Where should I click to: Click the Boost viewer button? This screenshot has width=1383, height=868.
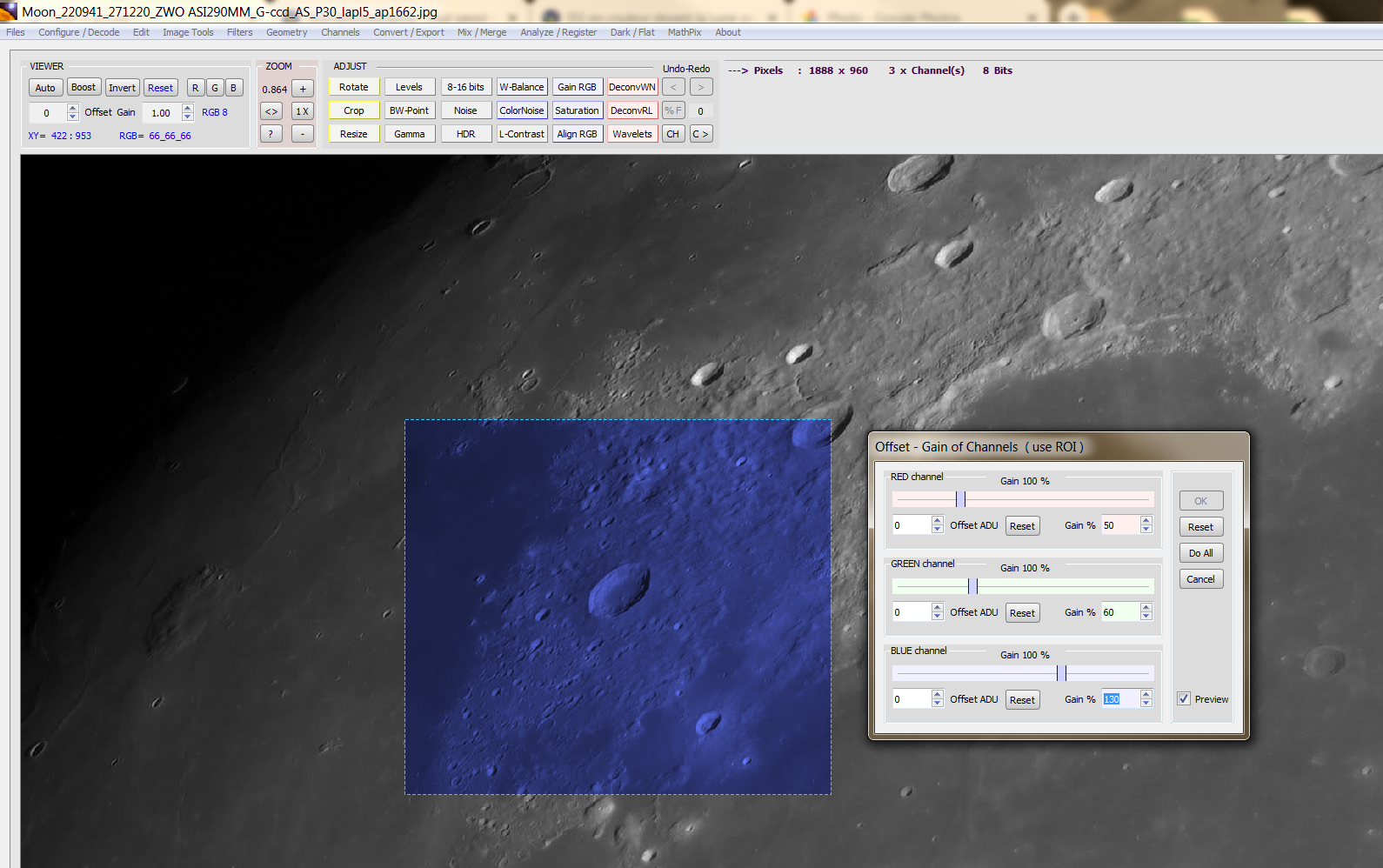point(84,88)
